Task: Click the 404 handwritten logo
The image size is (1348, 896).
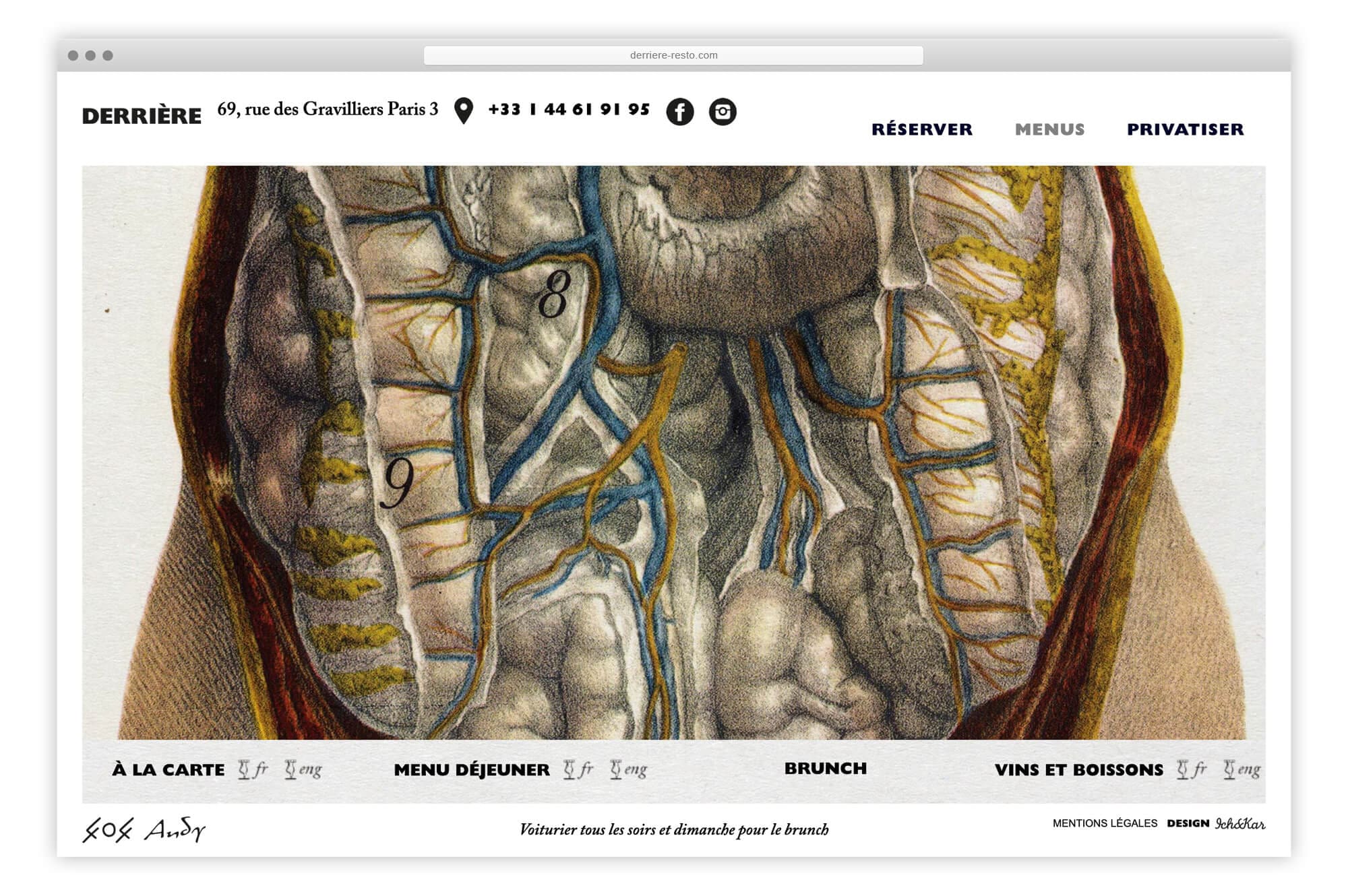Action: pyautogui.click(x=108, y=830)
